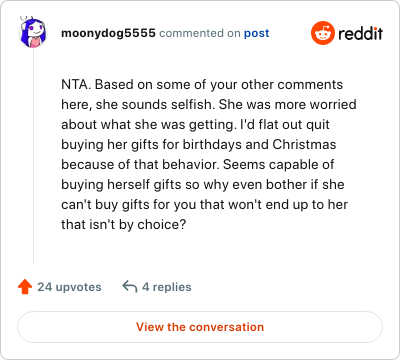Click 'because of that behavior' in comment
Image resolution: width=400 pixels, height=360 pixels.
click(140, 165)
